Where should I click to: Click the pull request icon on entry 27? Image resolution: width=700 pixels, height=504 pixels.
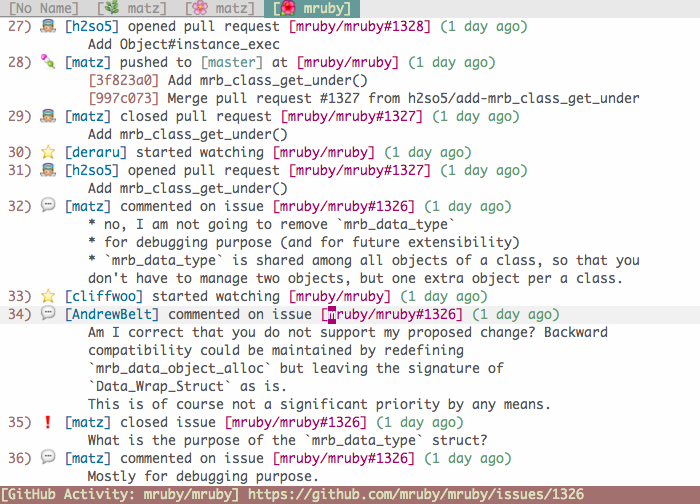tap(48, 26)
